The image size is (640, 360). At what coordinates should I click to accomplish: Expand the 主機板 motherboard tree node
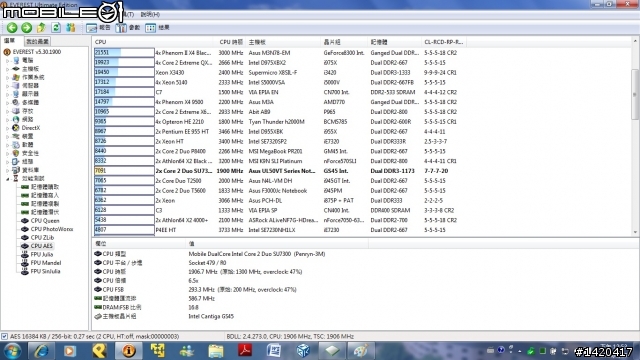click(7, 69)
